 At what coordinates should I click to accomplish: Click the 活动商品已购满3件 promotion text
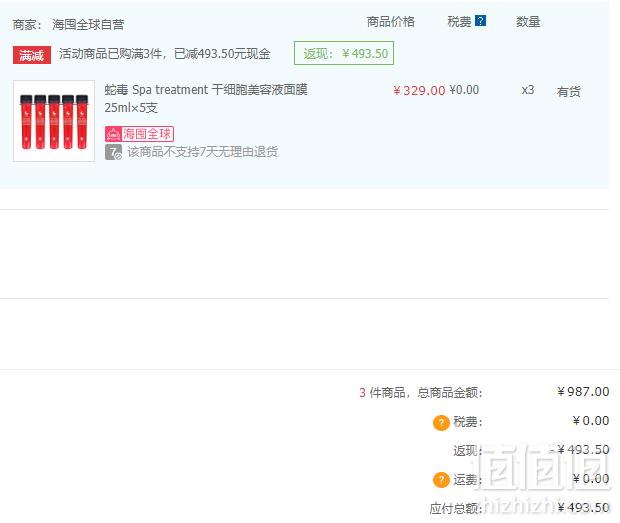[164, 54]
